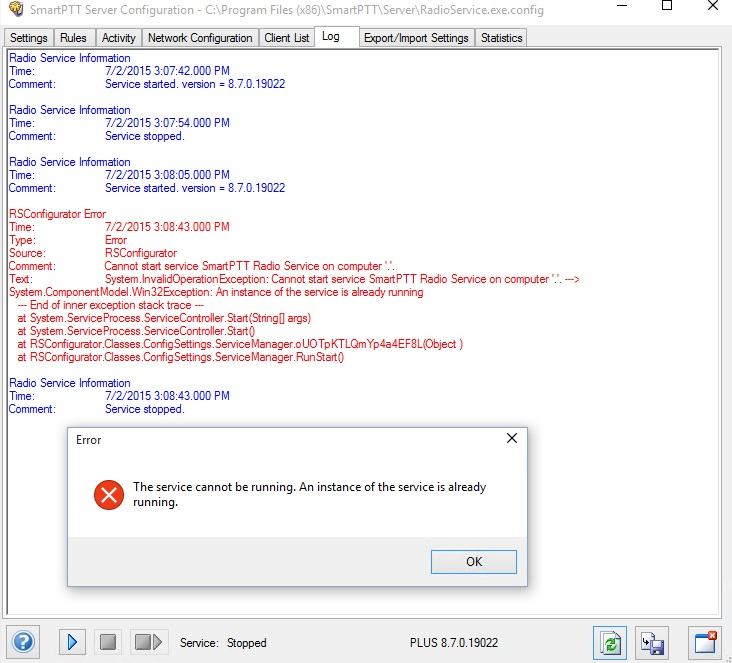732x663 pixels.
Task: Switch to the Statistics tab
Action: click(x=501, y=38)
